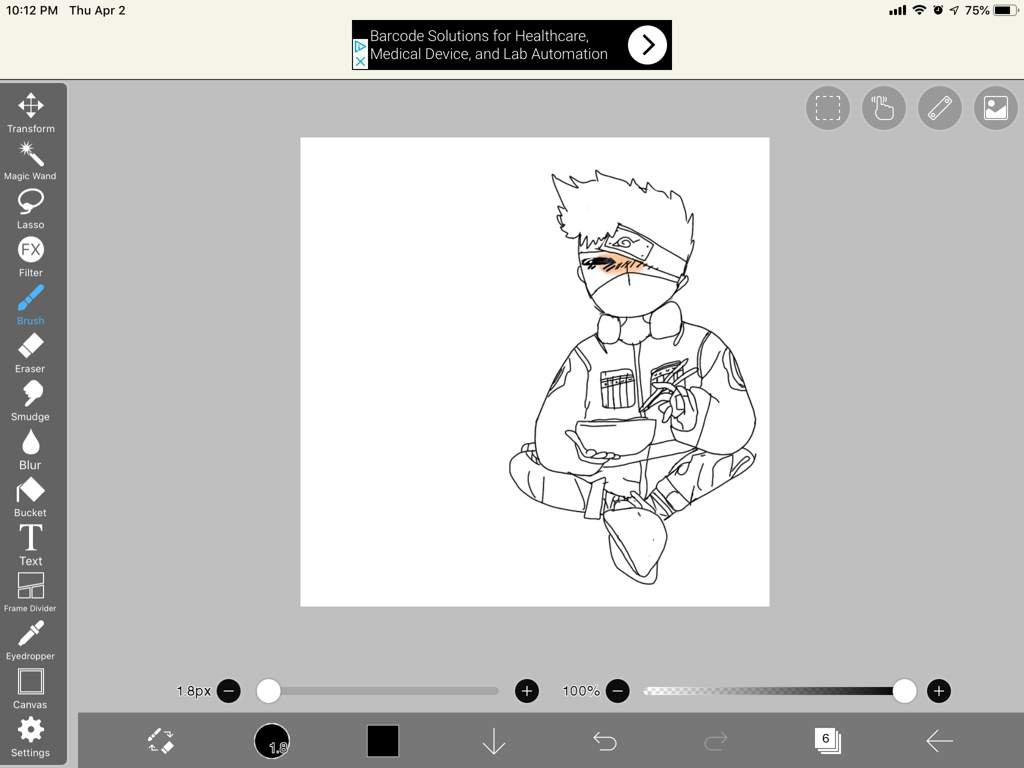Open the ruler tool icon

point(940,108)
